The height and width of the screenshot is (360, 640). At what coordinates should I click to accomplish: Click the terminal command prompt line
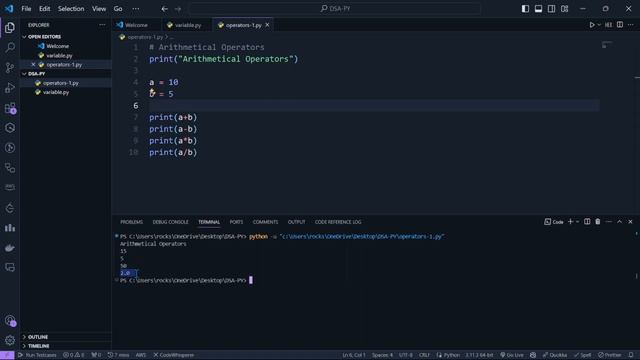click(x=186, y=280)
